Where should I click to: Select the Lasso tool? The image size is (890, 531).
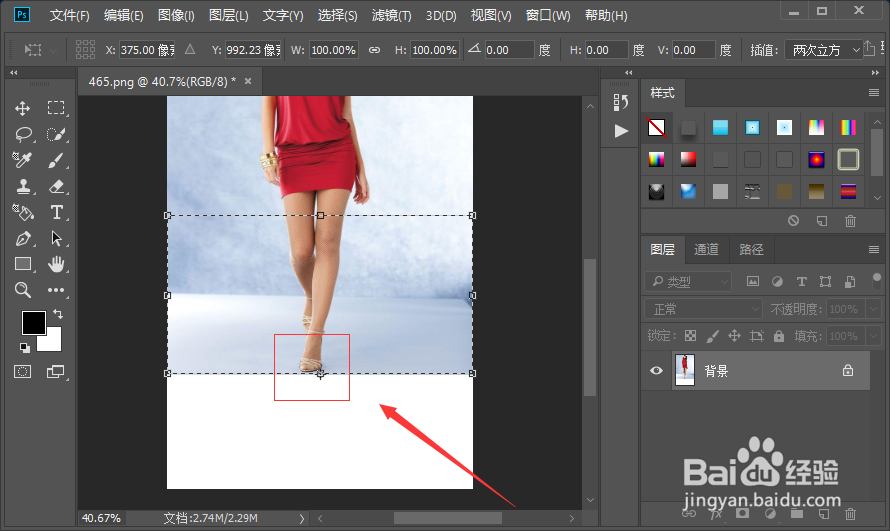point(23,134)
